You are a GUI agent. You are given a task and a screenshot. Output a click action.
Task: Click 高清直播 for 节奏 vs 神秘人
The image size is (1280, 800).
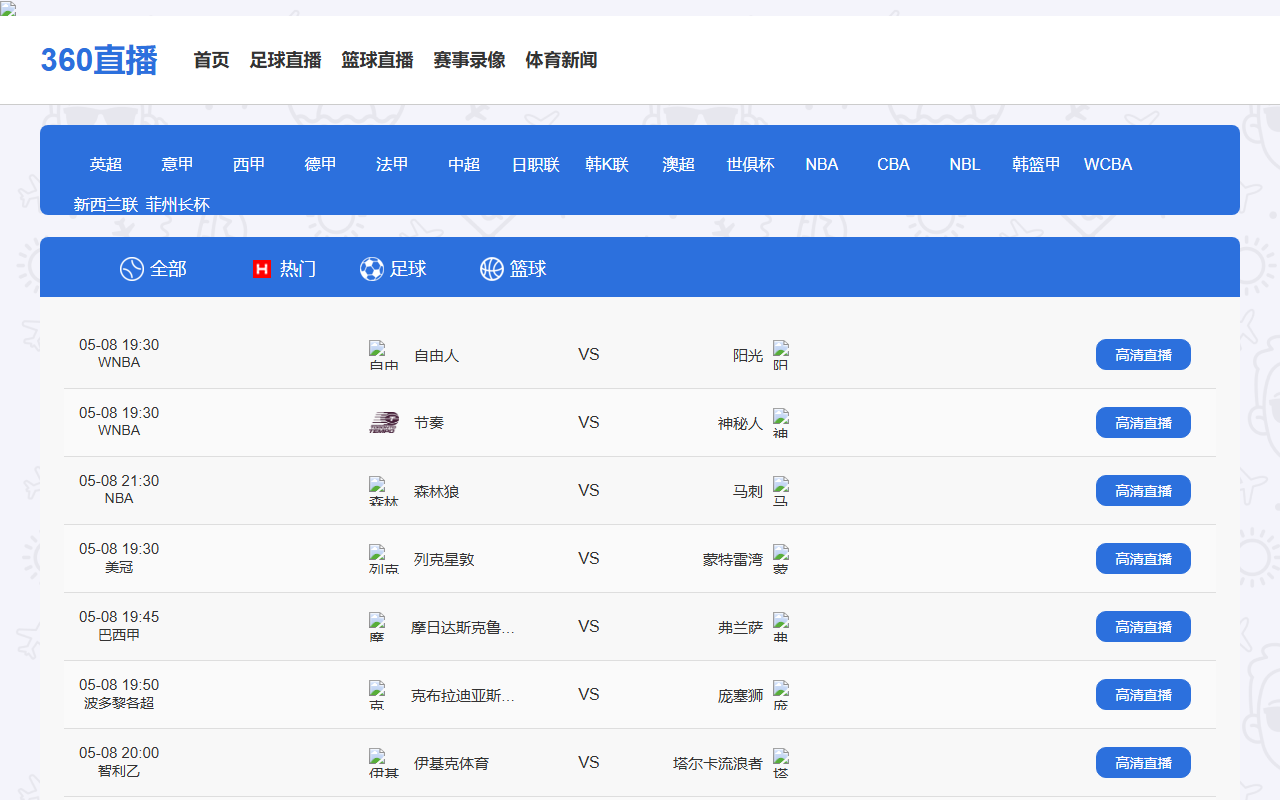coord(1143,423)
